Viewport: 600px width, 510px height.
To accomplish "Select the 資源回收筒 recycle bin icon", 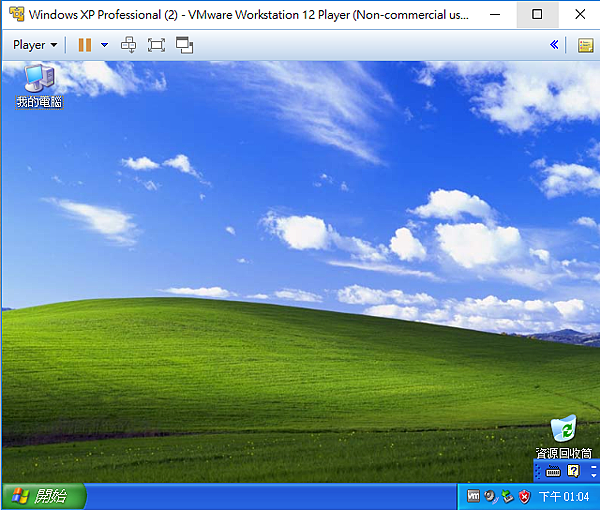I will tap(563, 437).
